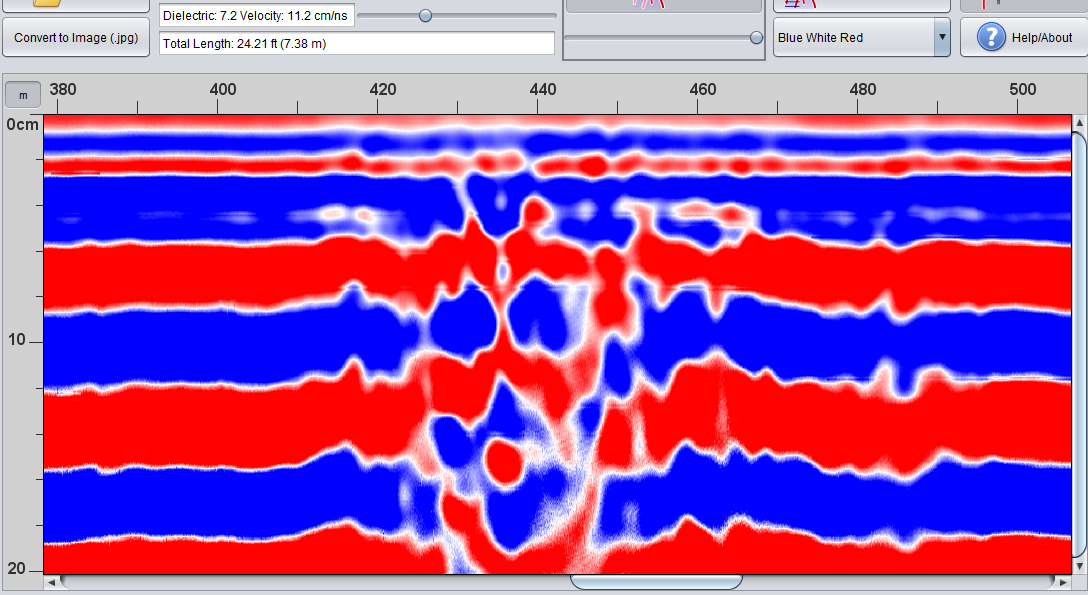Open the Help/About dialog
The height and width of the screenshot is (595, 1088).
click(x=1023, y=37)
